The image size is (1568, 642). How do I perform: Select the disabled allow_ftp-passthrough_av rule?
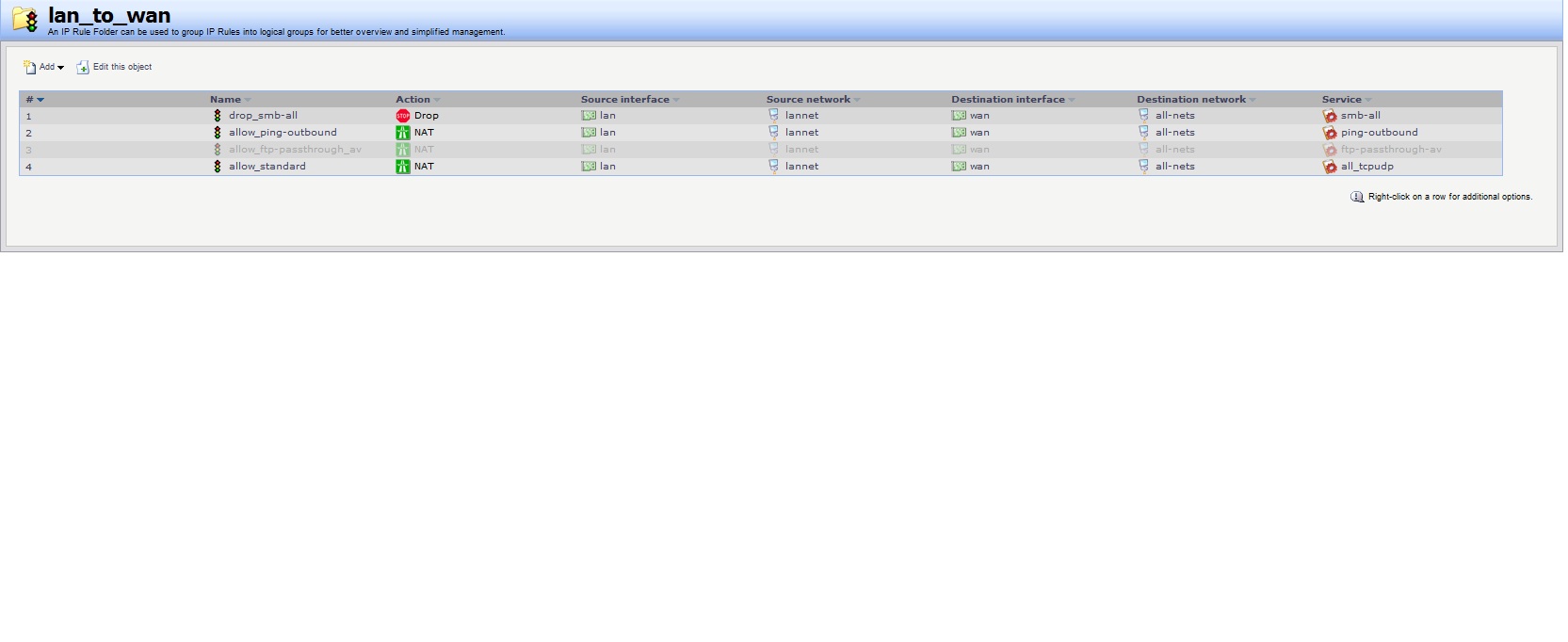[294, 150]
